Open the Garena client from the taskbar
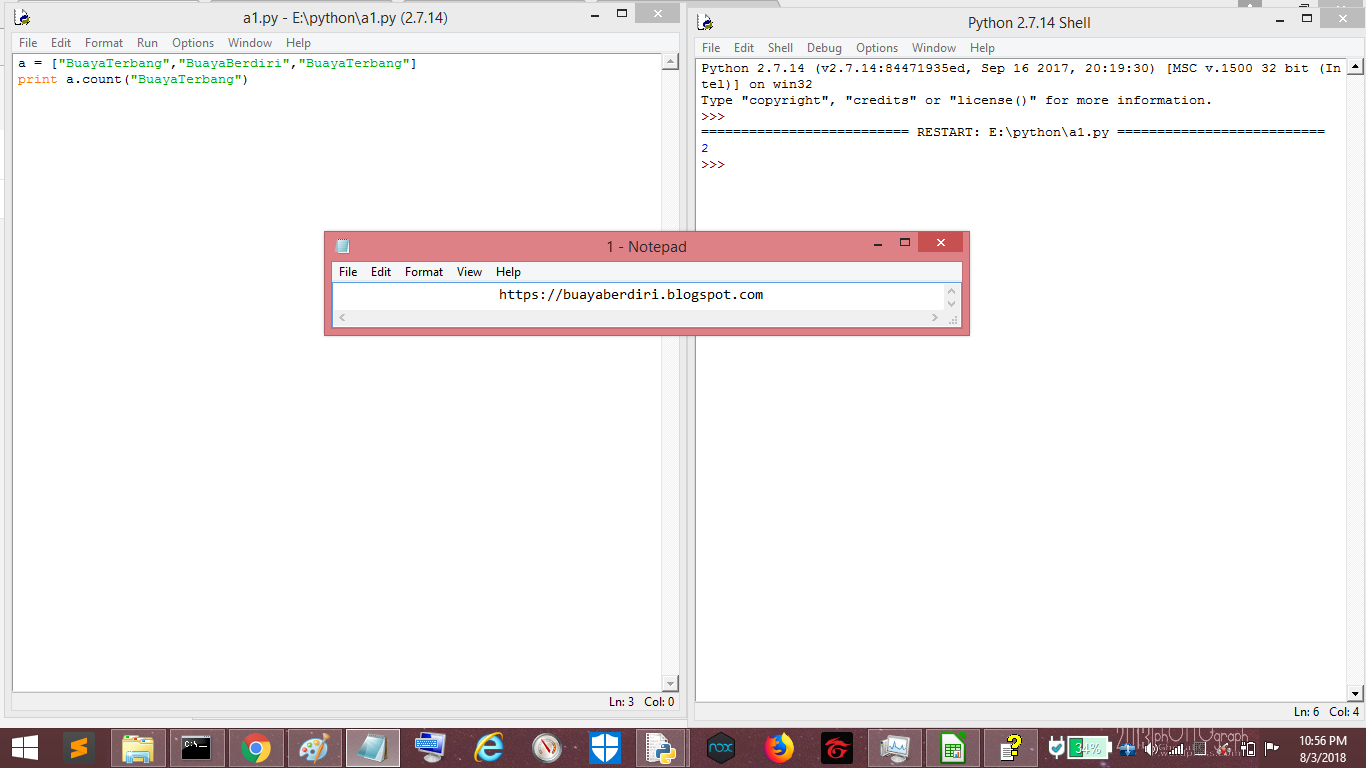The image size is (1366, 768). point(835,747)
